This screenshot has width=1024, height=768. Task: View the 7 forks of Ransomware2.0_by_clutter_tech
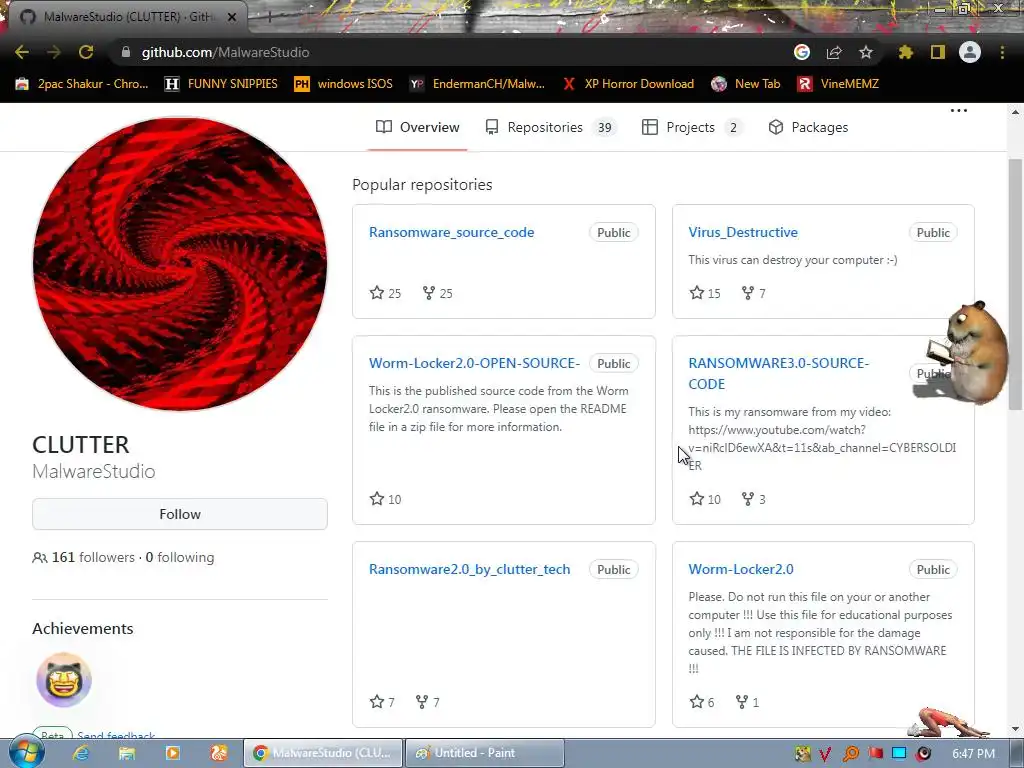[x=428, y=702]
